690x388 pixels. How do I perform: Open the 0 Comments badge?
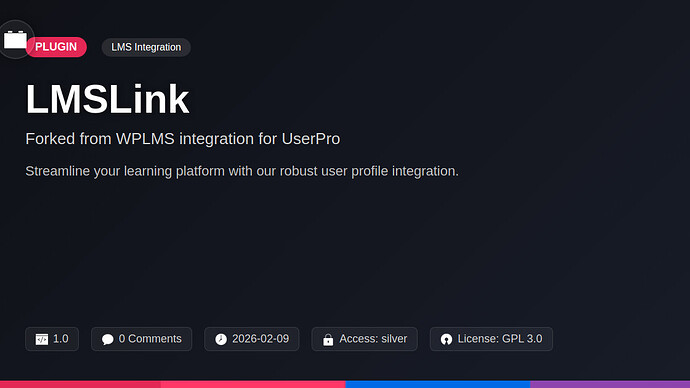coord(141,339)
